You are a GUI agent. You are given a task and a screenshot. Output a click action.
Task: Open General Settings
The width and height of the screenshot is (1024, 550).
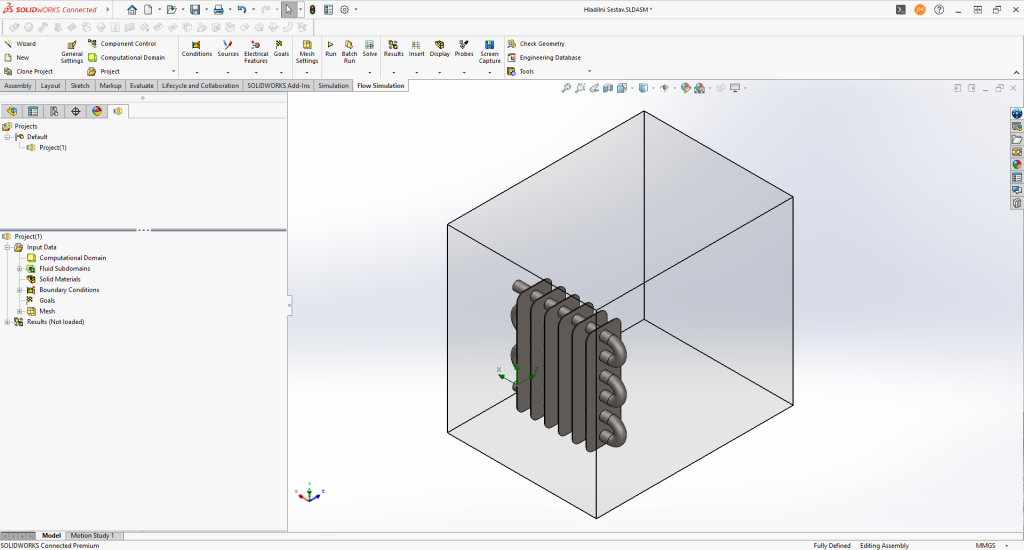(72, 53)
